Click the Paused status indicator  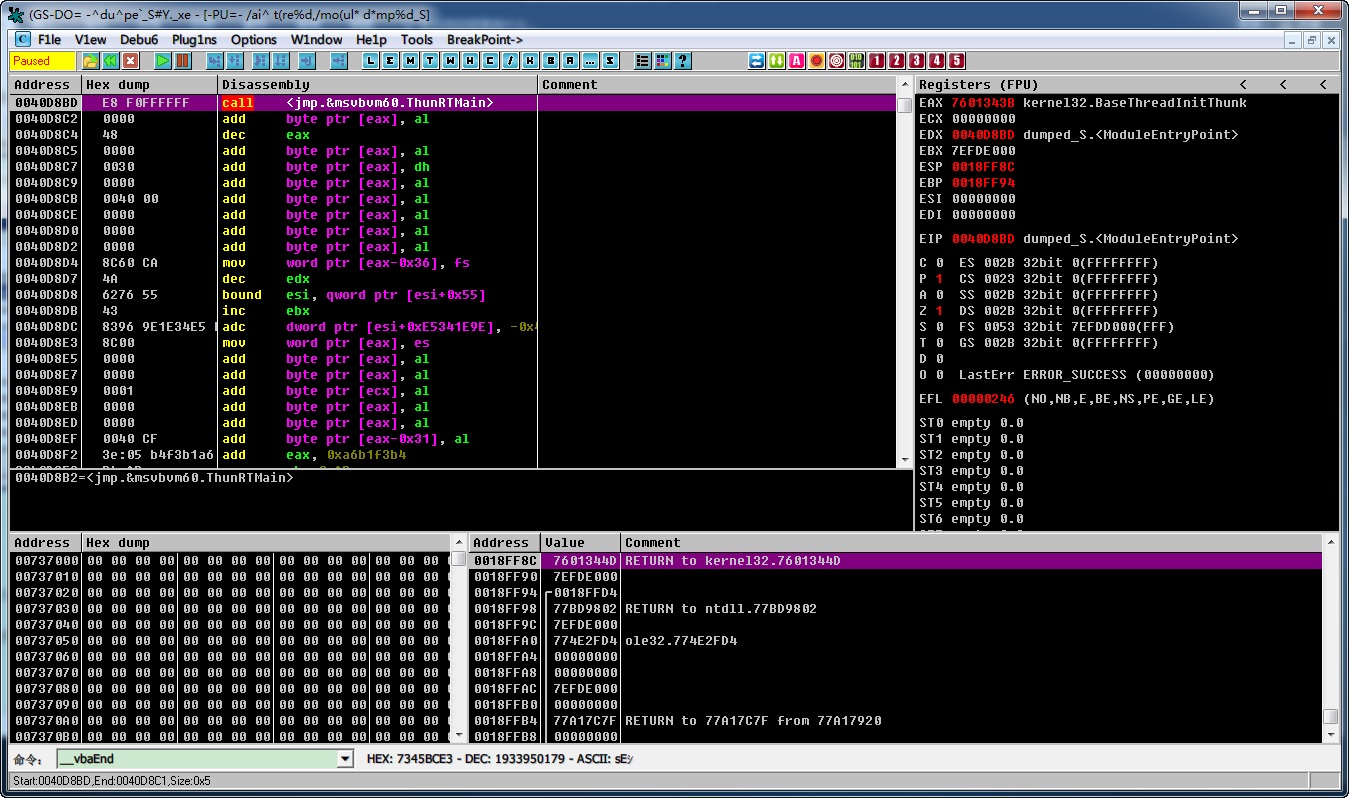coord(43,61)
